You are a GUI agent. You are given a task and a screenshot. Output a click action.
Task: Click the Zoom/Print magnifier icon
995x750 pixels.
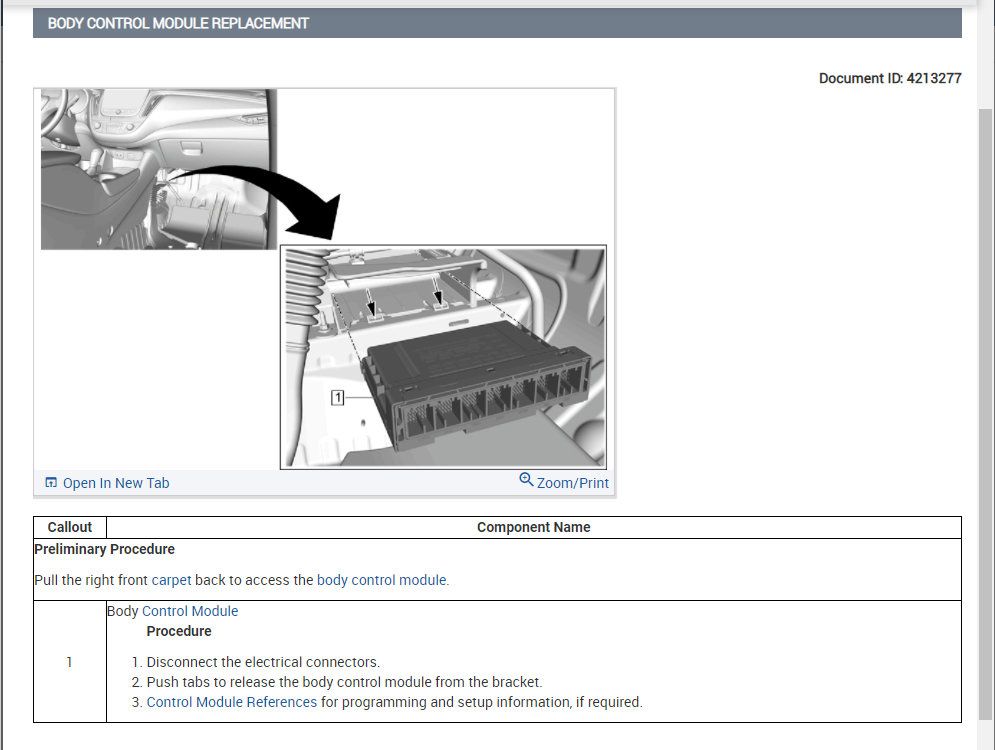pos(526,480)
